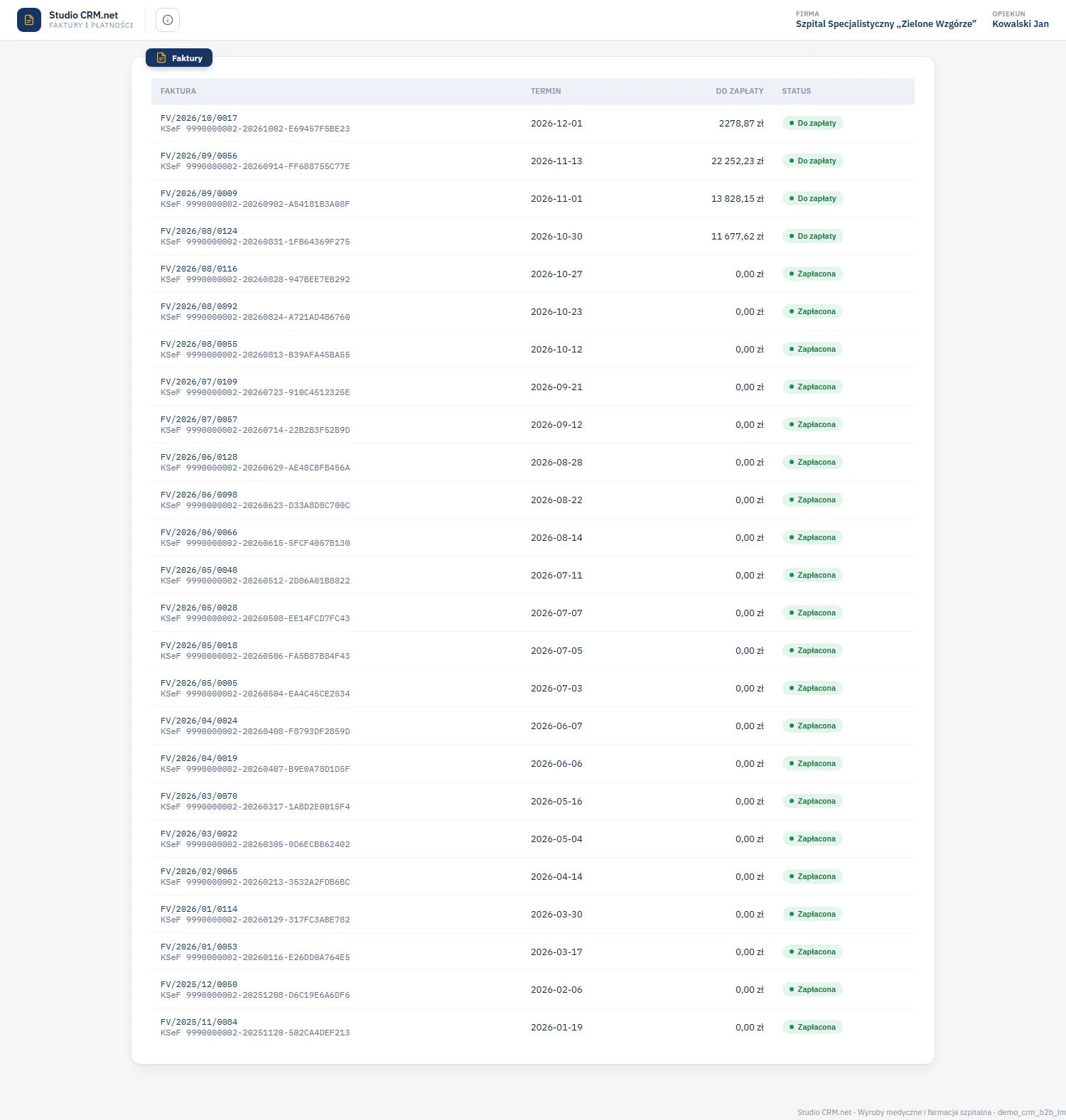Screen dimensions: 1066x1120
Task: Click the due date 2026-12-01
Action: tap(556, 123)
